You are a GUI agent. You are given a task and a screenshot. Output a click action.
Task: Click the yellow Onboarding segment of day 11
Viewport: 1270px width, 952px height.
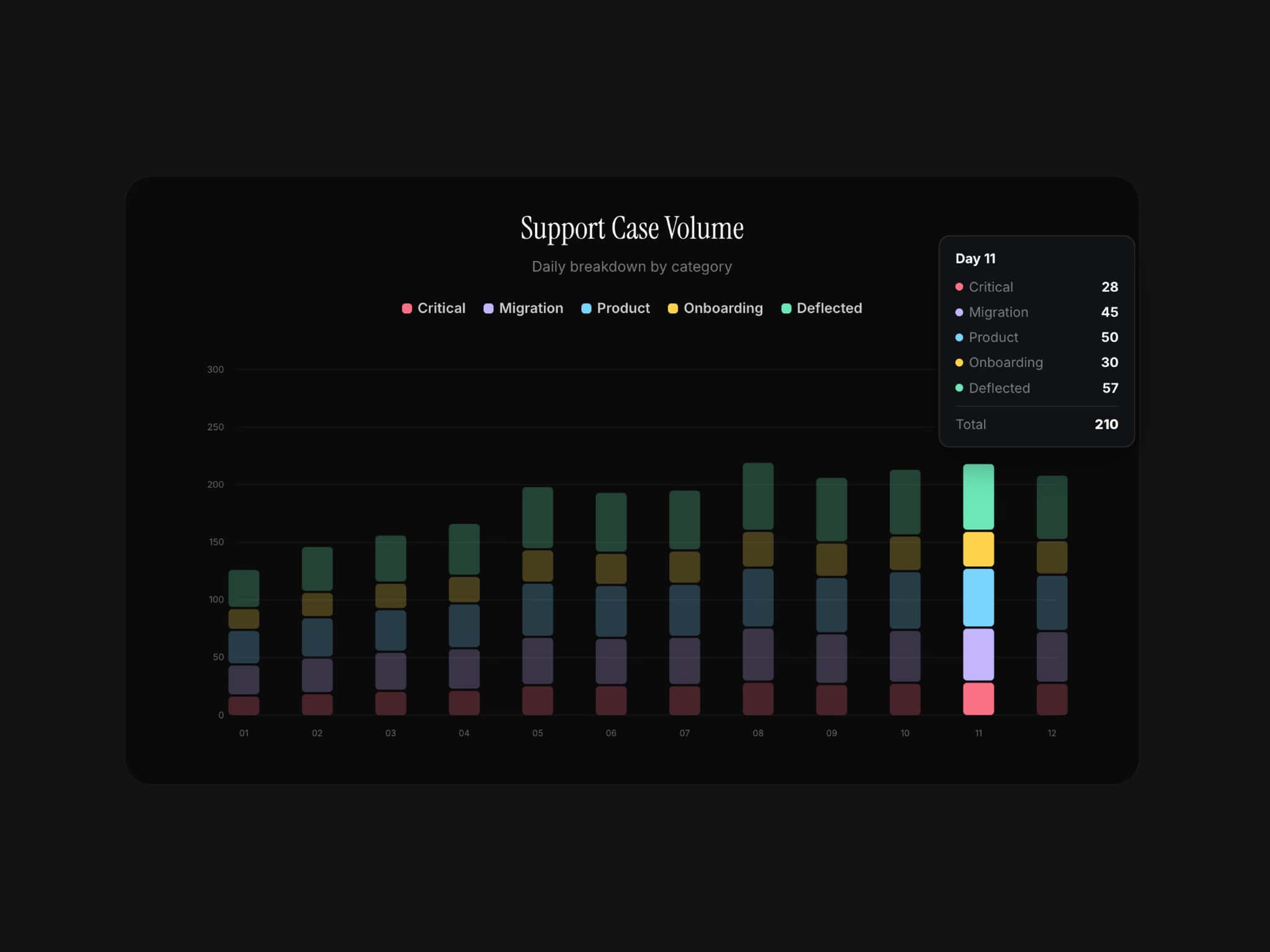coord(978,549)
